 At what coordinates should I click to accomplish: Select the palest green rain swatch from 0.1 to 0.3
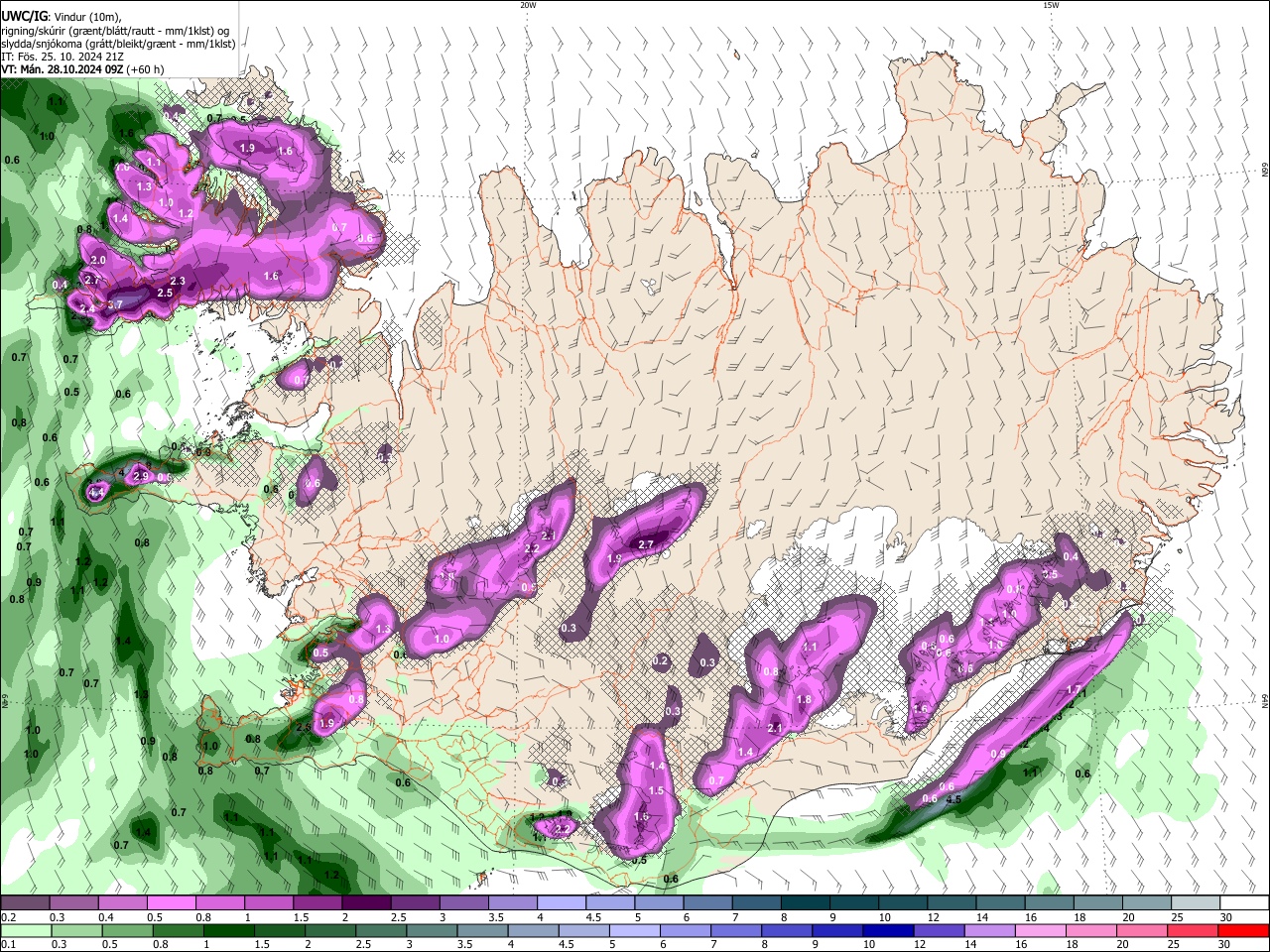[x=25, y=930]
